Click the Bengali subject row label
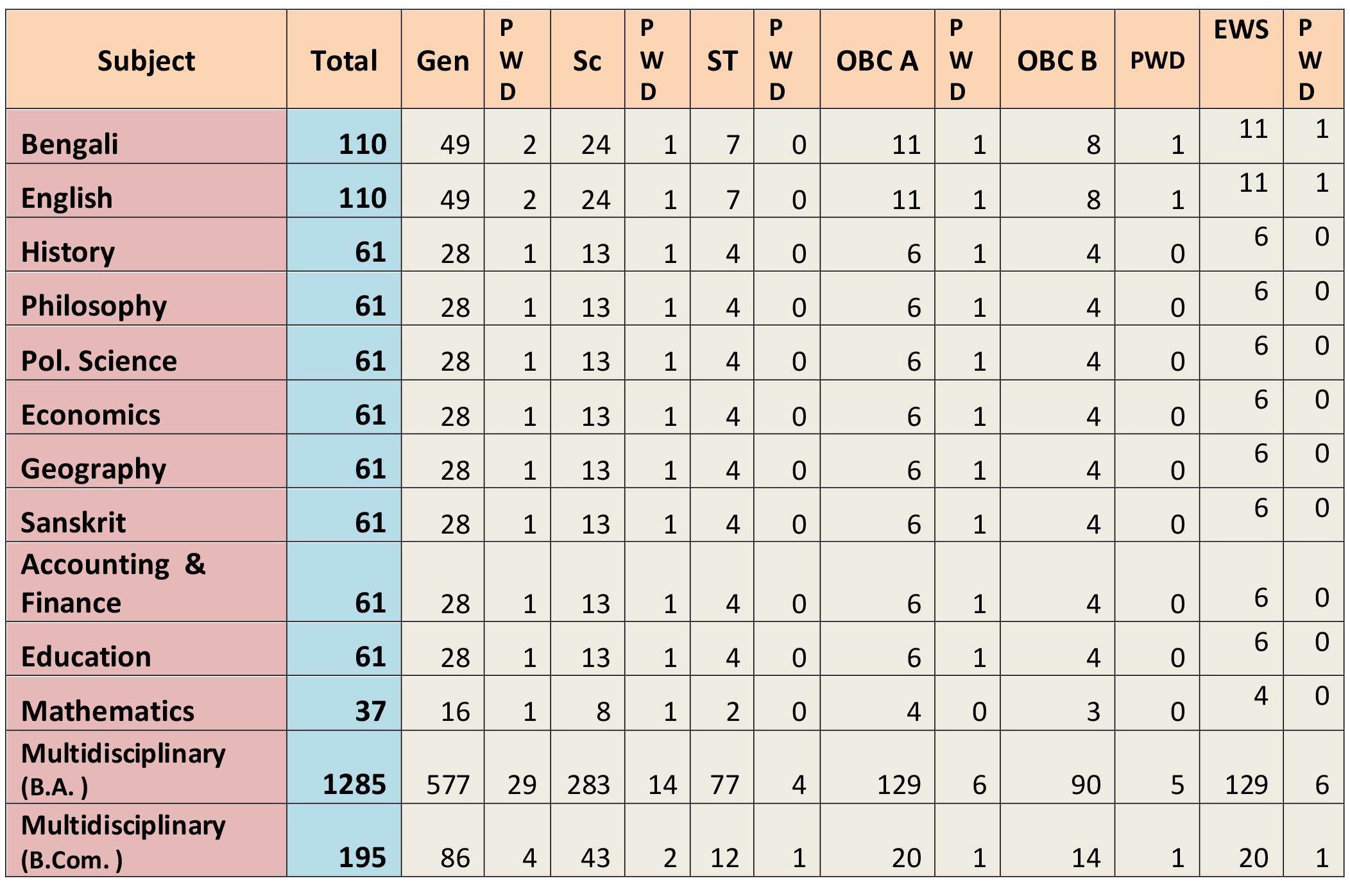The image size is (1350, 896). [x=70, y=144]
